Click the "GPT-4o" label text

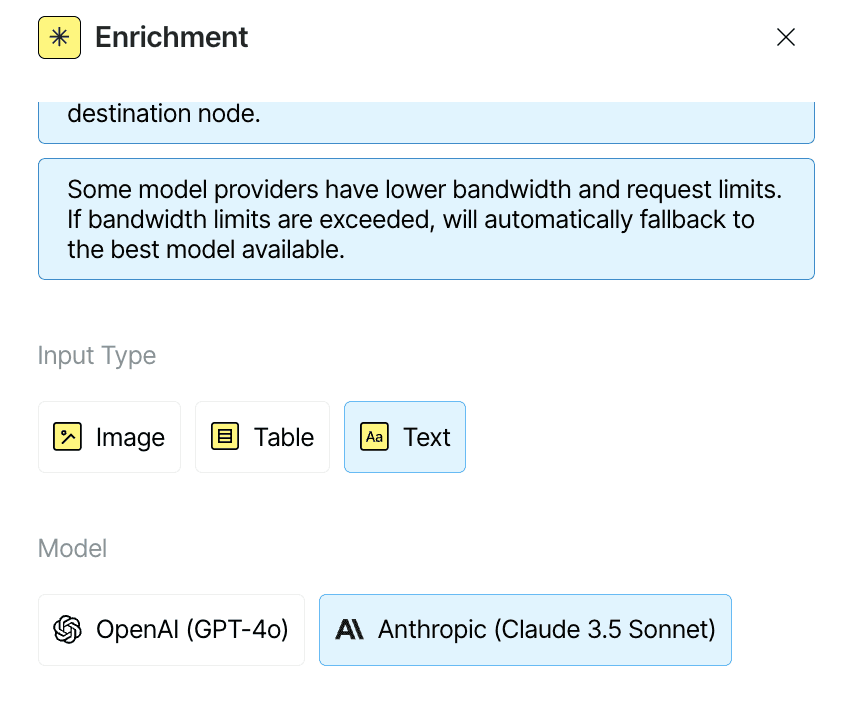click(237, 630)
